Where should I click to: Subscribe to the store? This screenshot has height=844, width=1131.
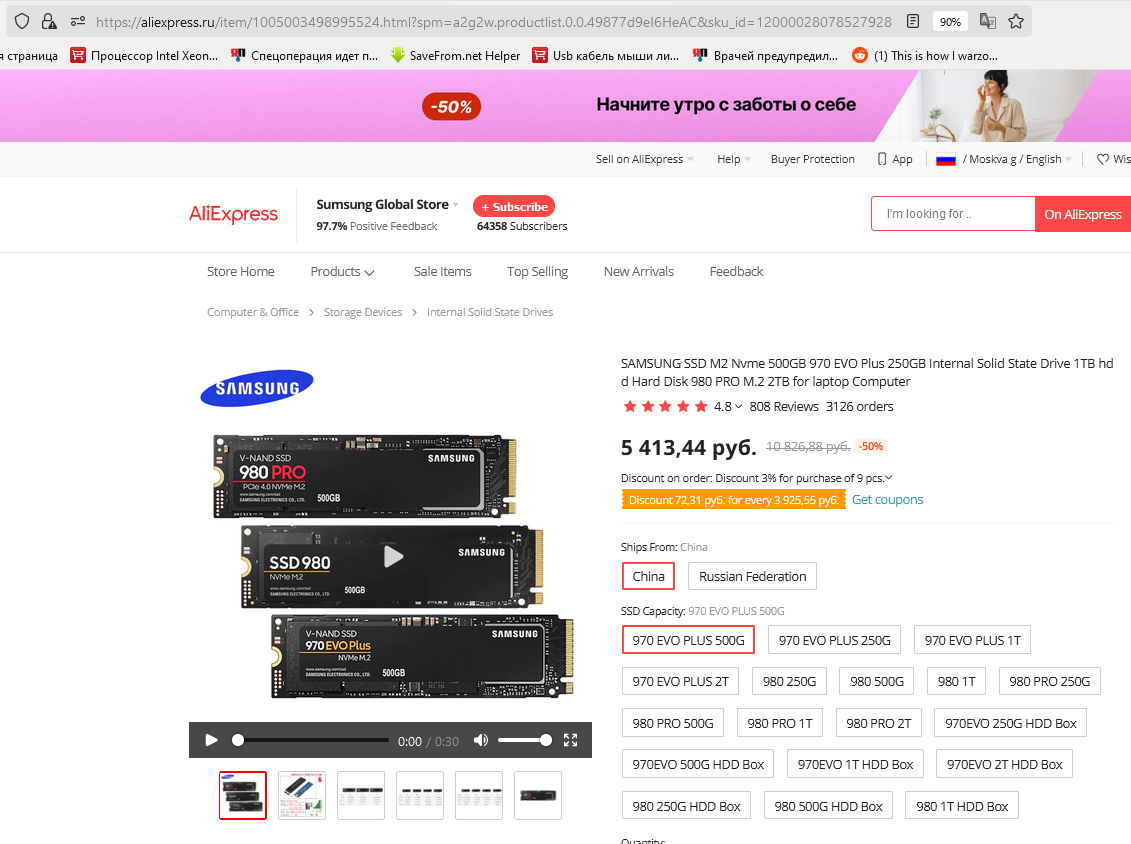[x=514, y=206]
